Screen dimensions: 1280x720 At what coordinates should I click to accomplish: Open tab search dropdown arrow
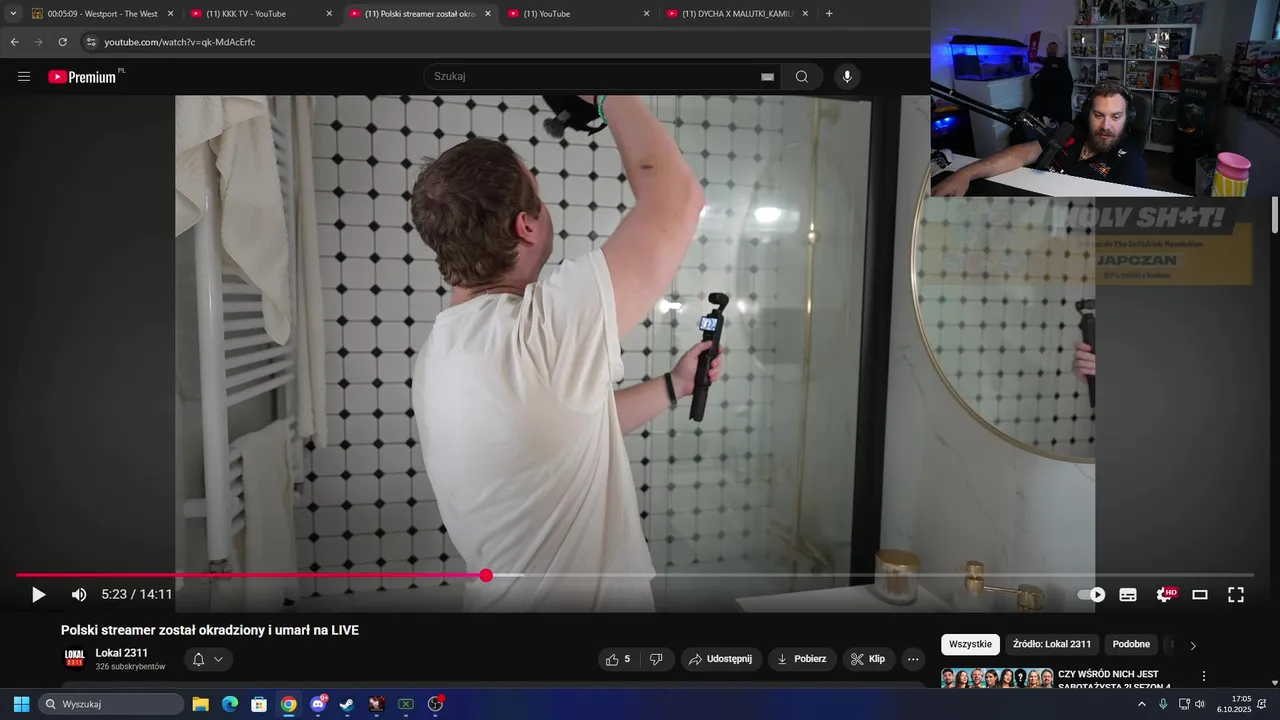click(13, 14)
